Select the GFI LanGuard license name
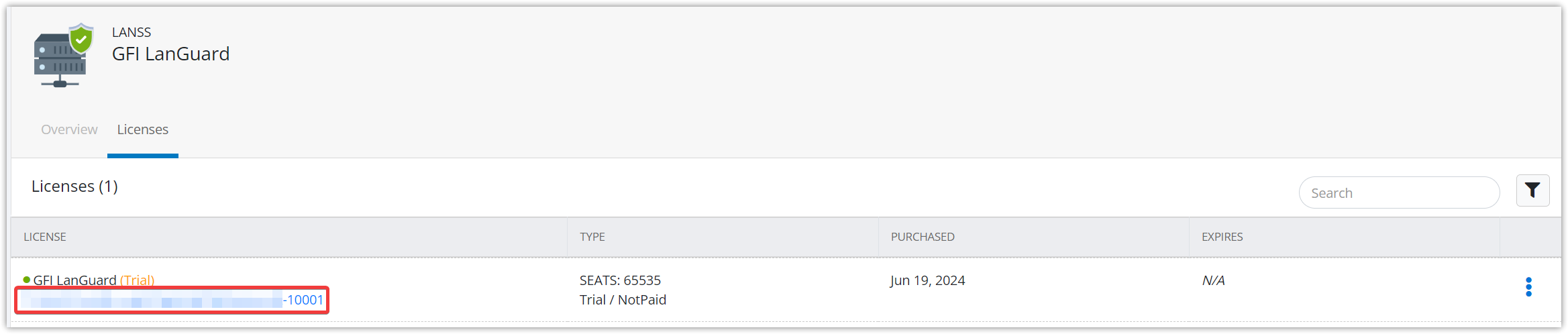 [75, 280]
